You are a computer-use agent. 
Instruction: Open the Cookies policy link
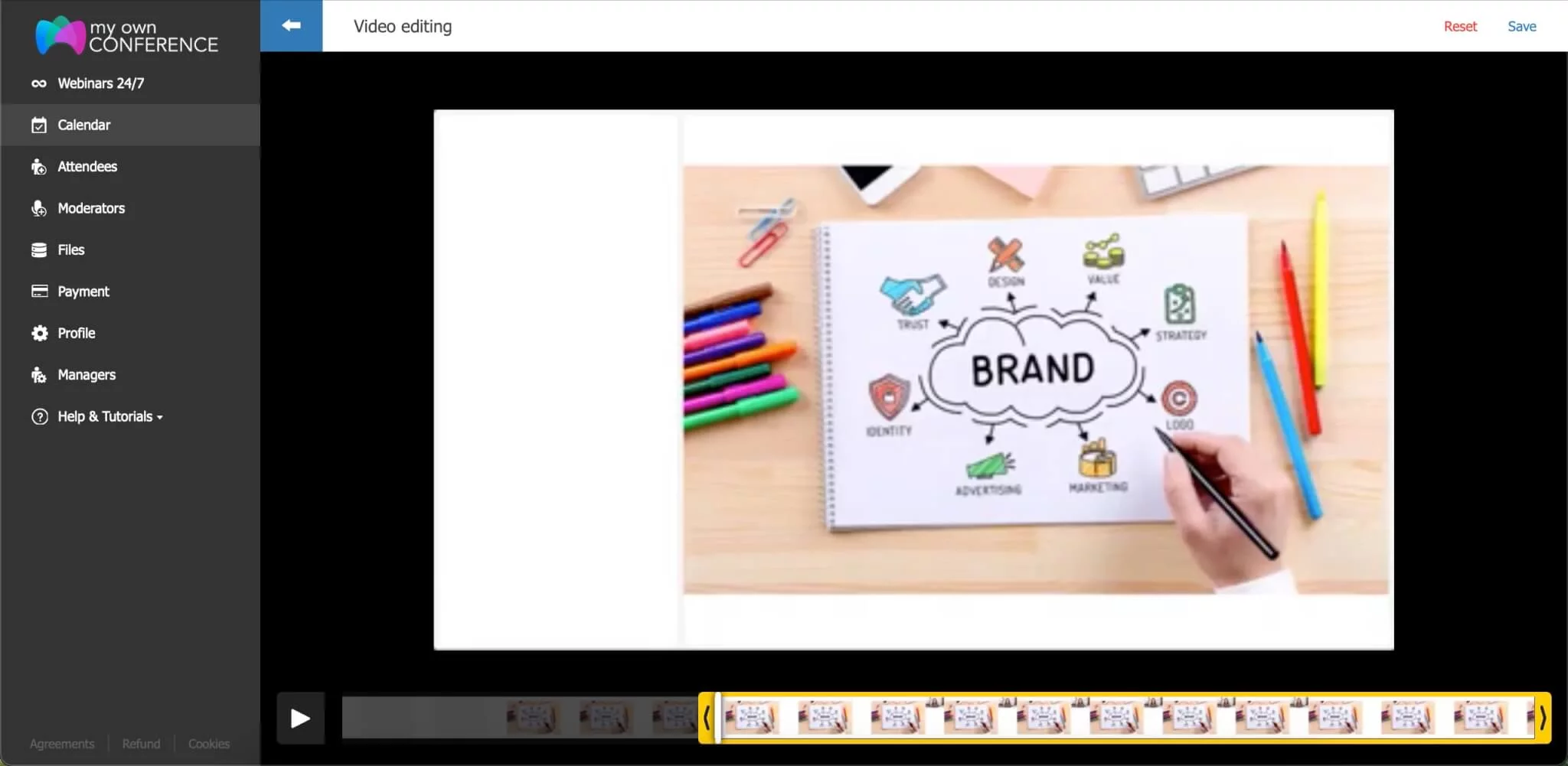[x=208, y=743]
